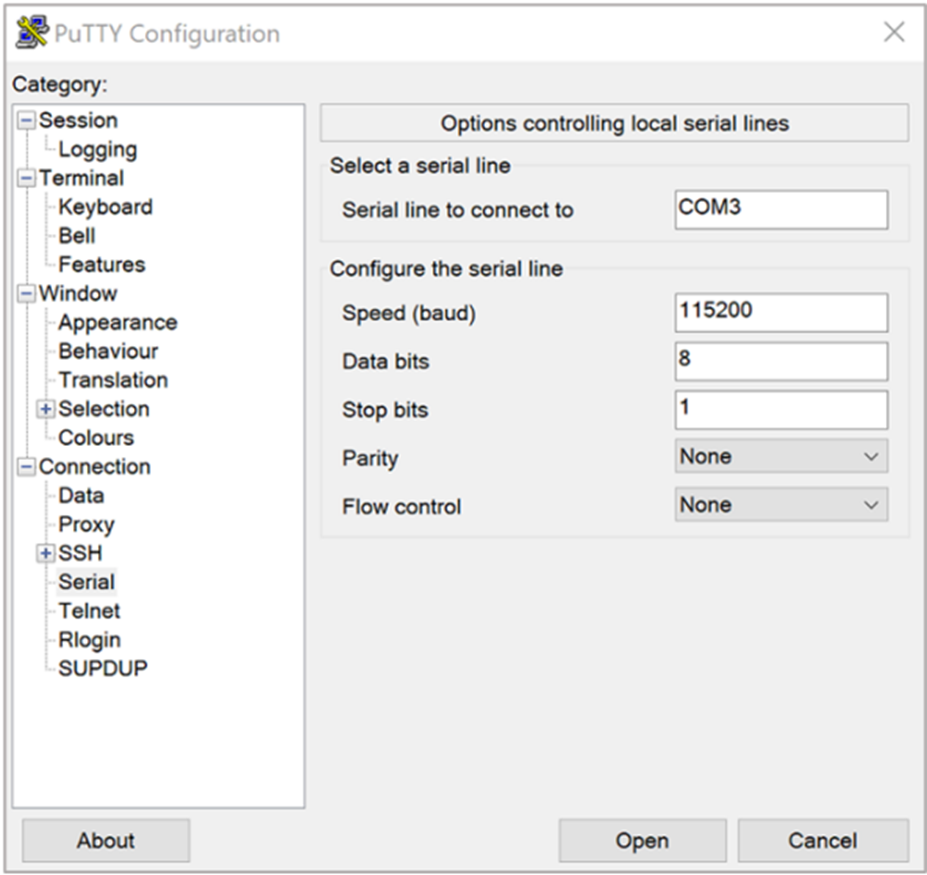
Task: Close the PuTTY Configuration dialog
Action: coord(894,32)
